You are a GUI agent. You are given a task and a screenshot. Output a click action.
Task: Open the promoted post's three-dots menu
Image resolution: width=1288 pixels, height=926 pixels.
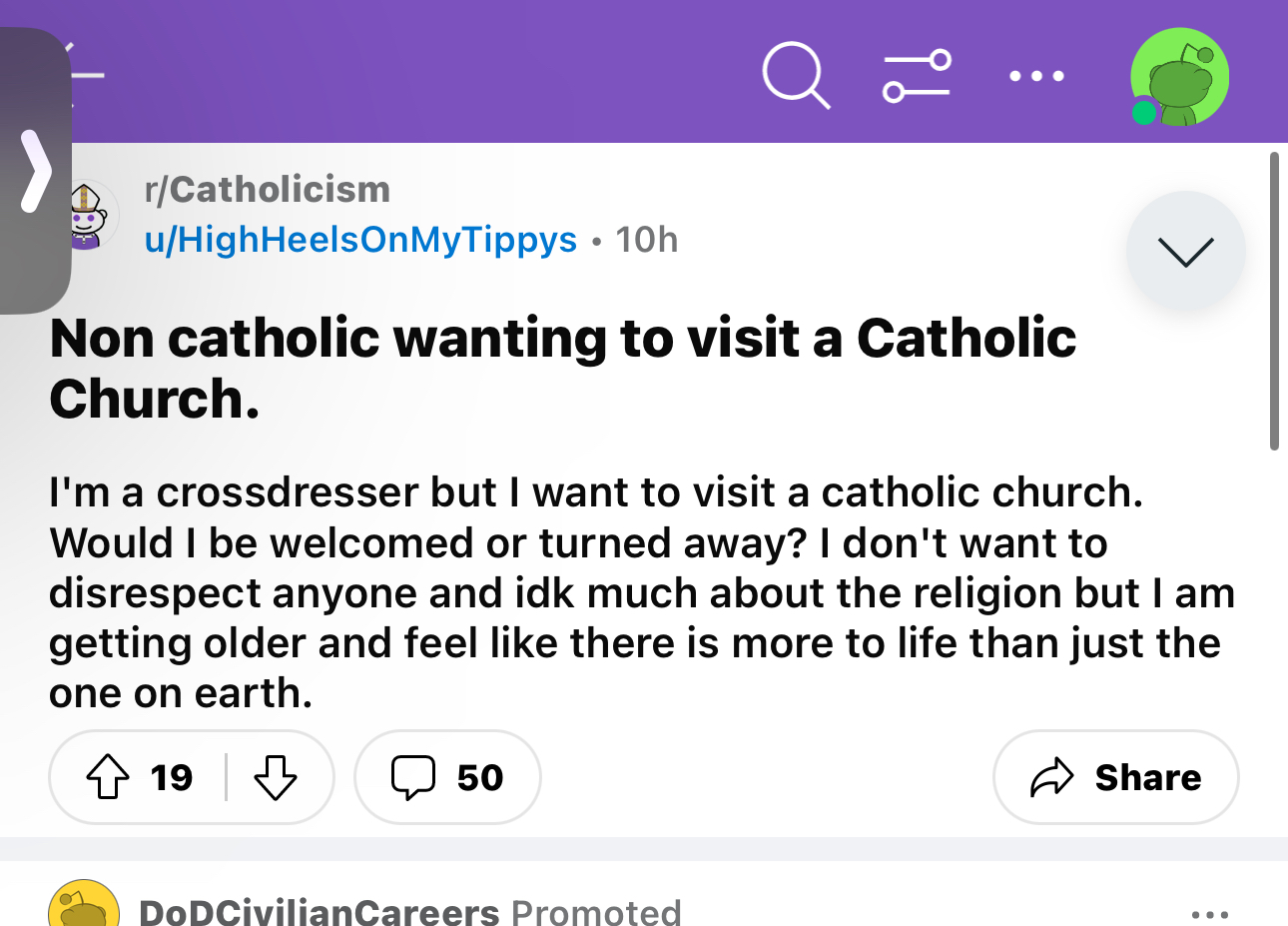[x=1209, y=913]
